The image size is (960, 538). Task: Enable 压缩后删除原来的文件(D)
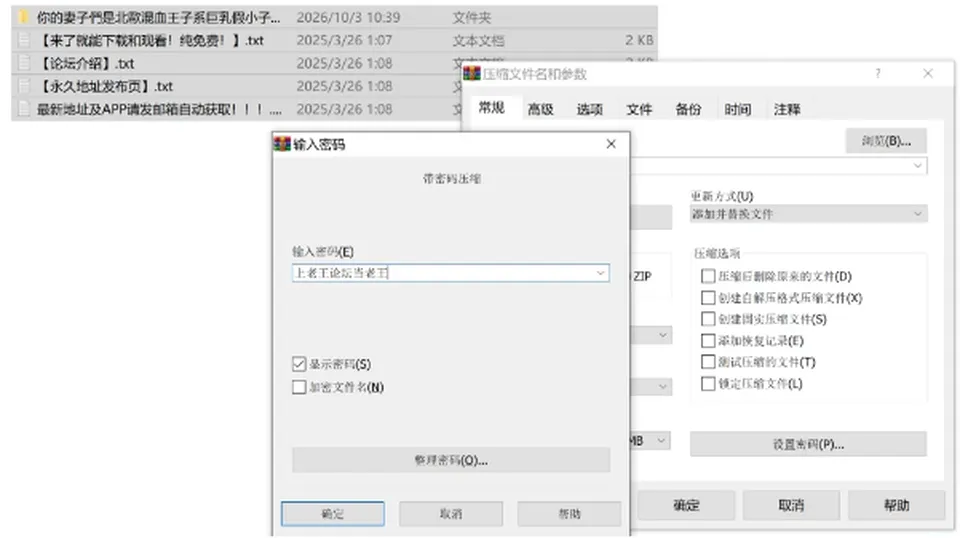pyautogui.click(x=708, y=276)
